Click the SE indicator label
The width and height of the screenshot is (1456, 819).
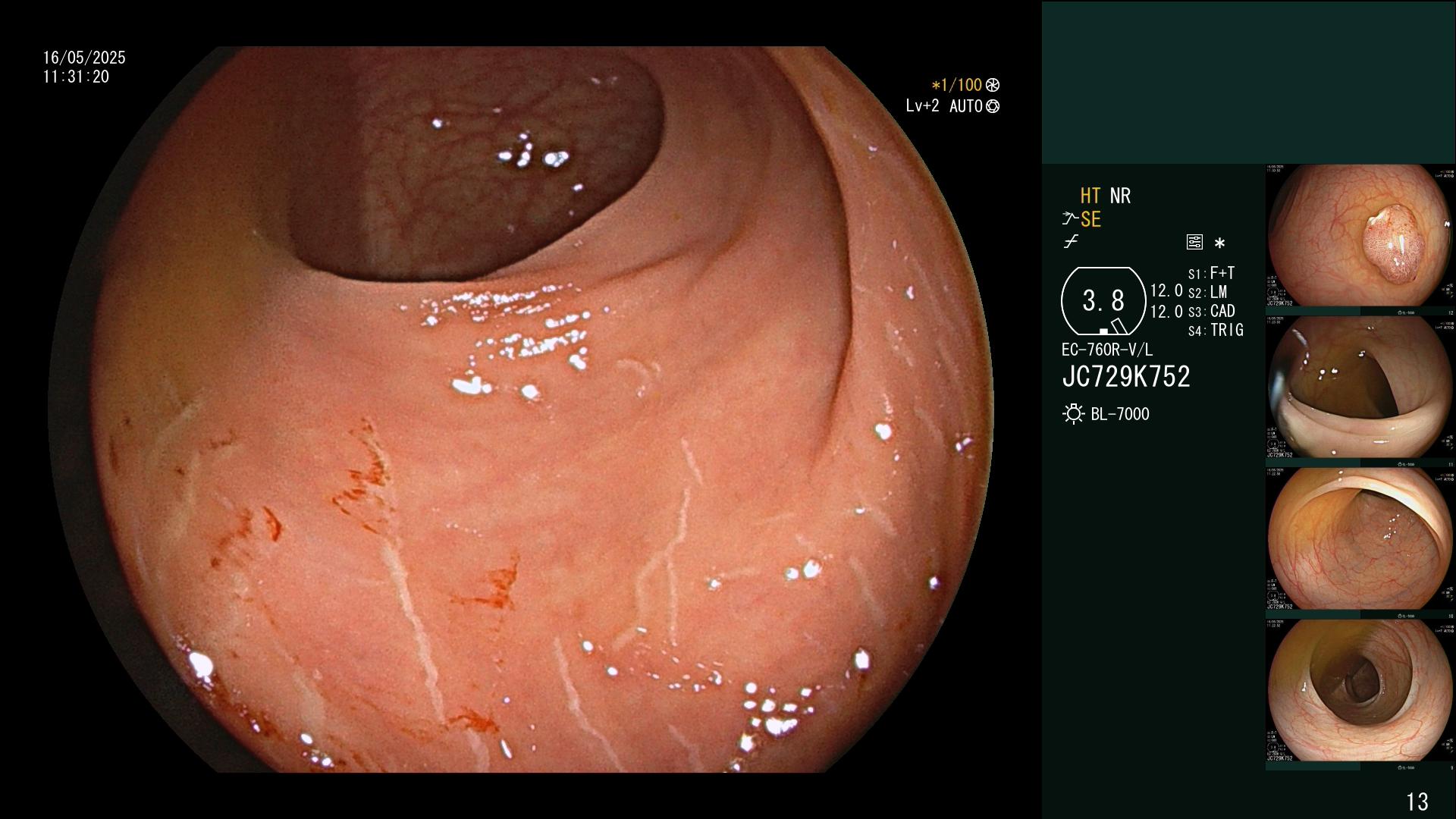click(x=1090, y=219)
